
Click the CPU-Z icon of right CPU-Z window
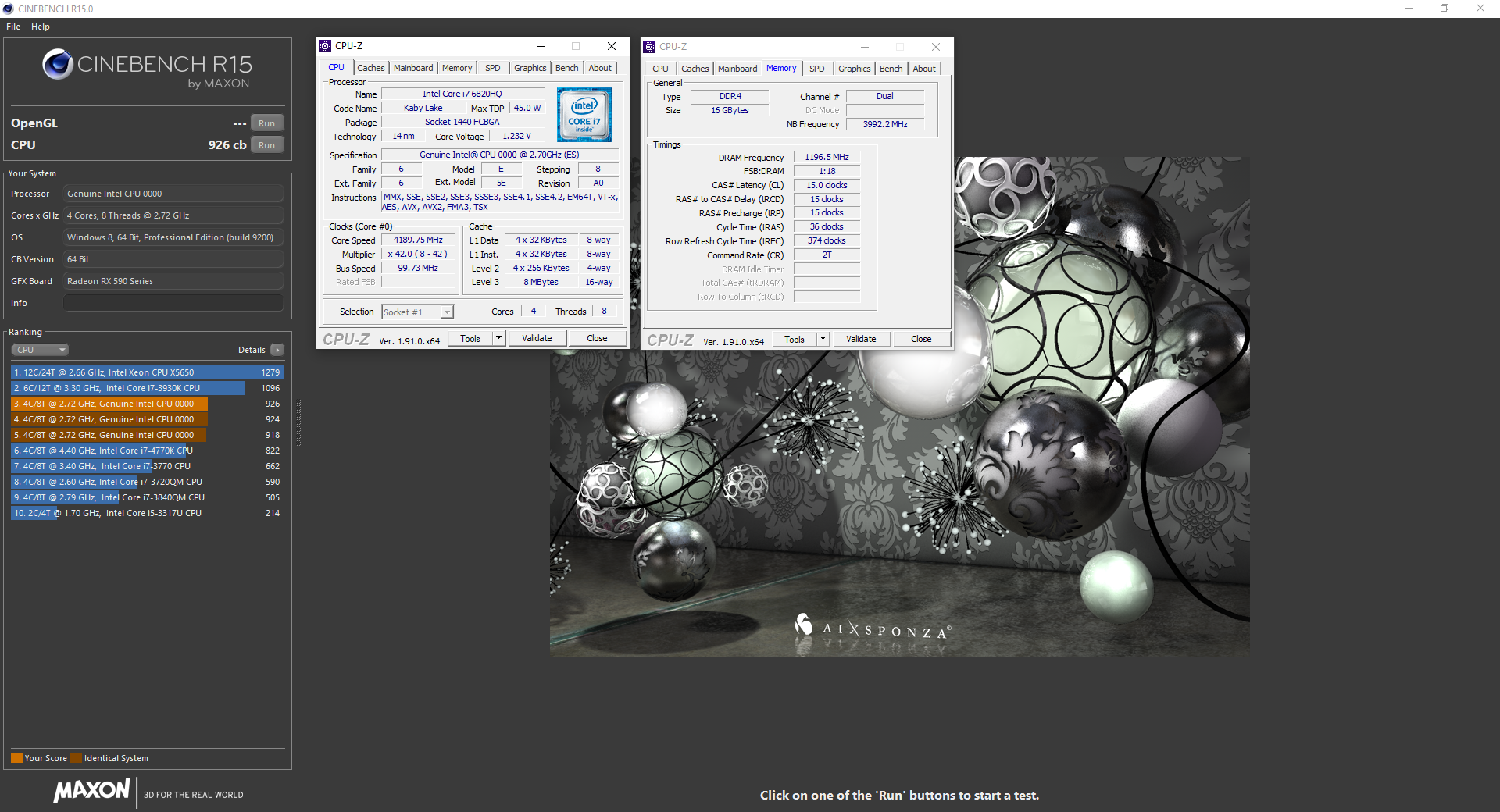click(x=649, y=47)
